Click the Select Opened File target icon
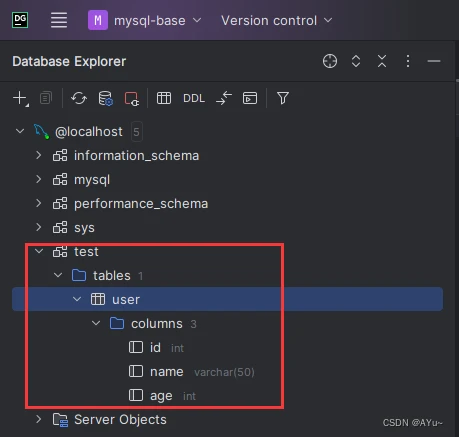Viewport: 459px width, 437px height. [330, 61]
